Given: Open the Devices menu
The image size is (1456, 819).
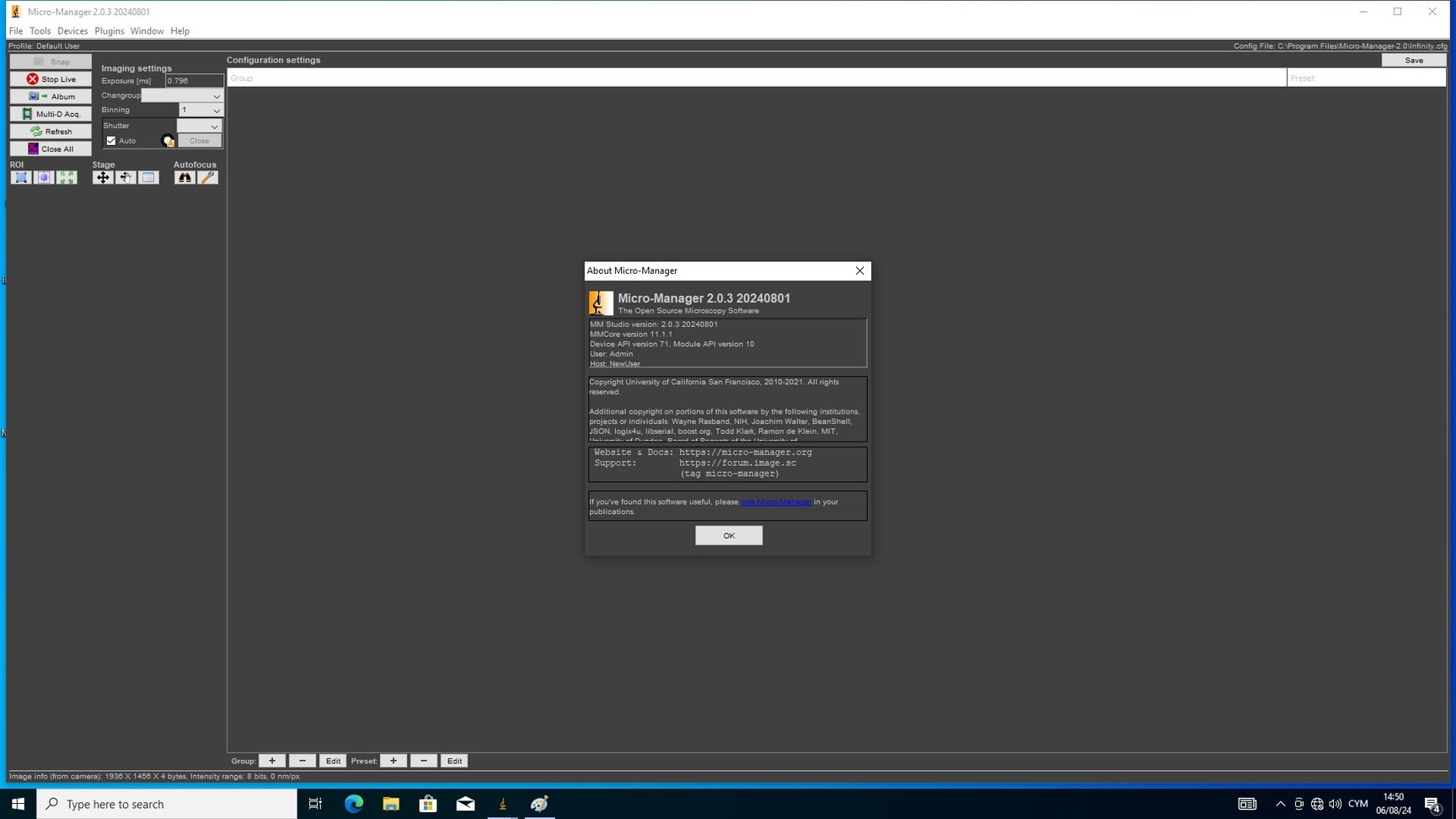Looking at the screenshot, I should [x=72, y=31].
